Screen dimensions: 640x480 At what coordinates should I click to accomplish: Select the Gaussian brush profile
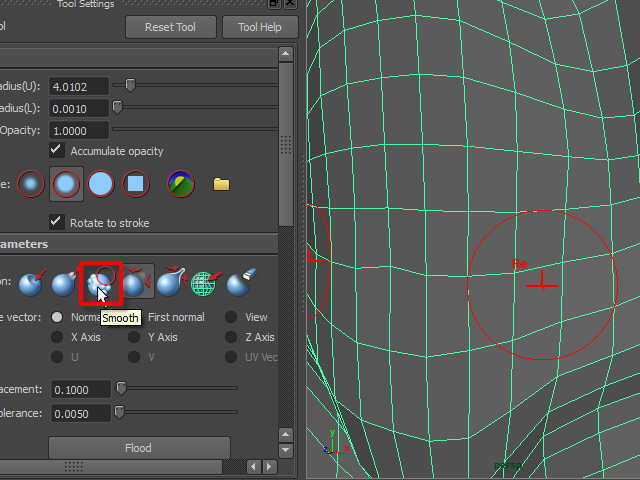click(x=32, y=184)
